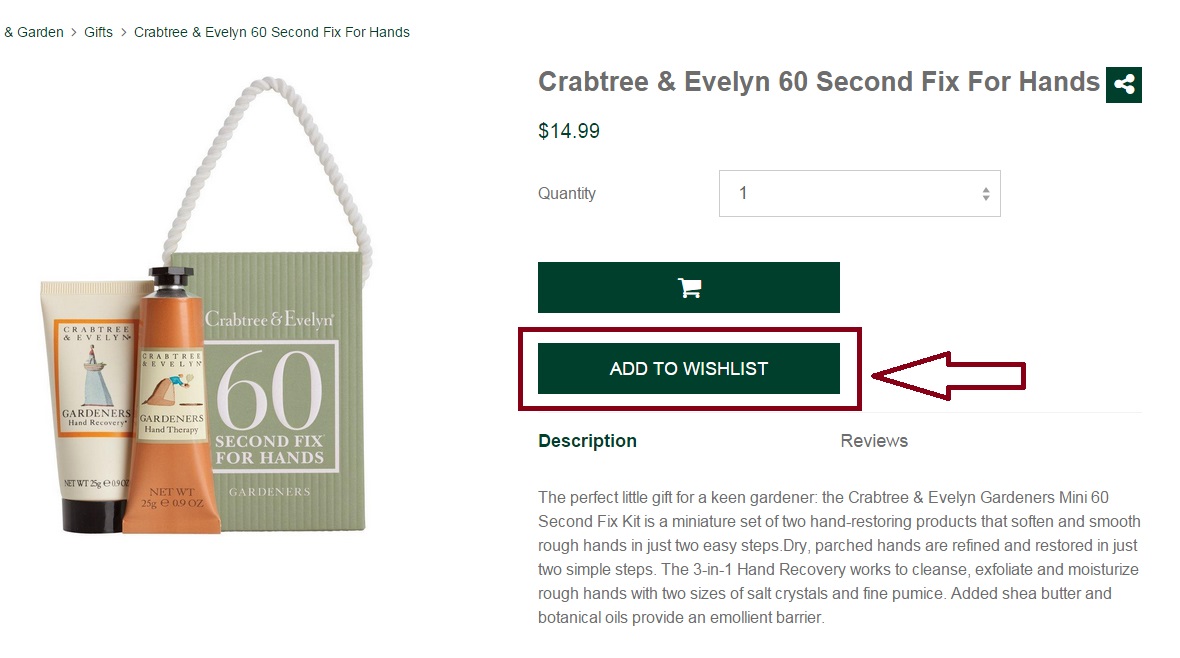This screenshot has width=1180, height=658.
Task: Open the Reviews tab
Action: pos(874,441)
